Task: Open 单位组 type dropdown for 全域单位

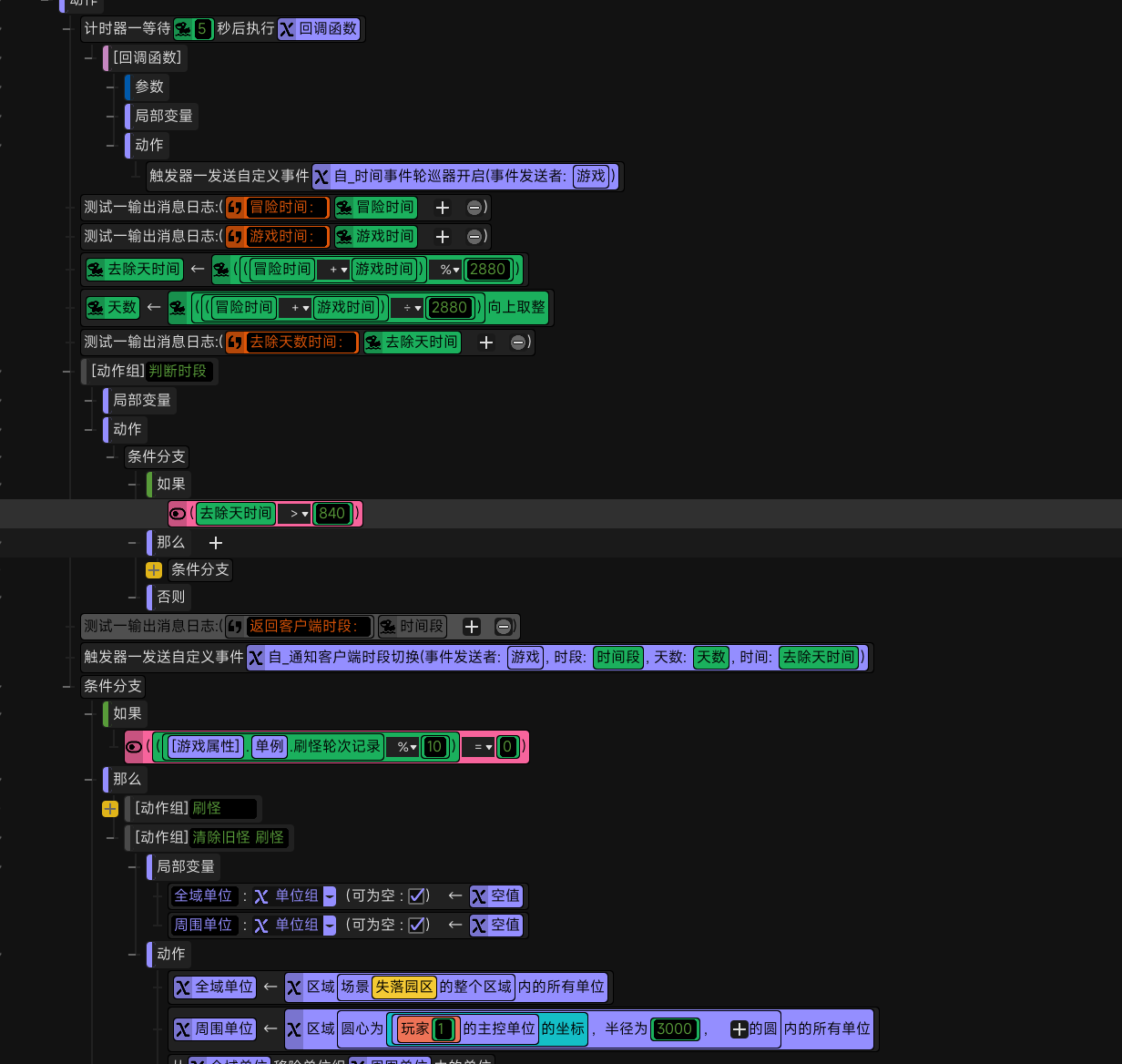Action: click(330, 896)
